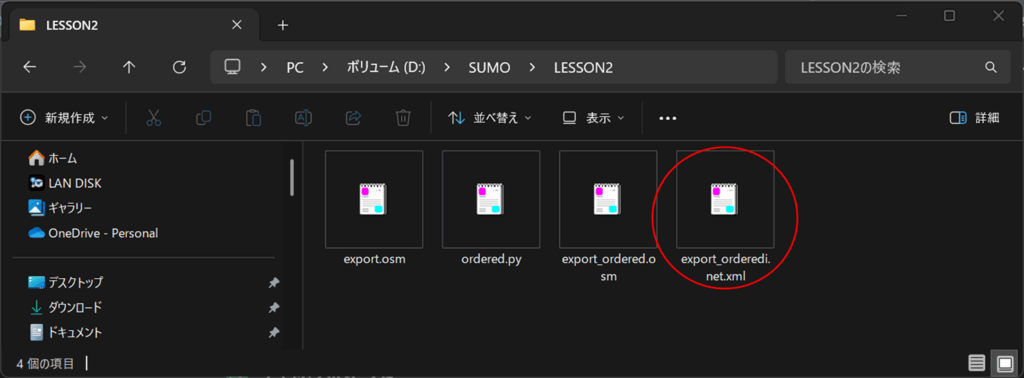The image size is (1024, 378).
Task: Open 並べ替え sort dropdown
Action: [490, 118]
